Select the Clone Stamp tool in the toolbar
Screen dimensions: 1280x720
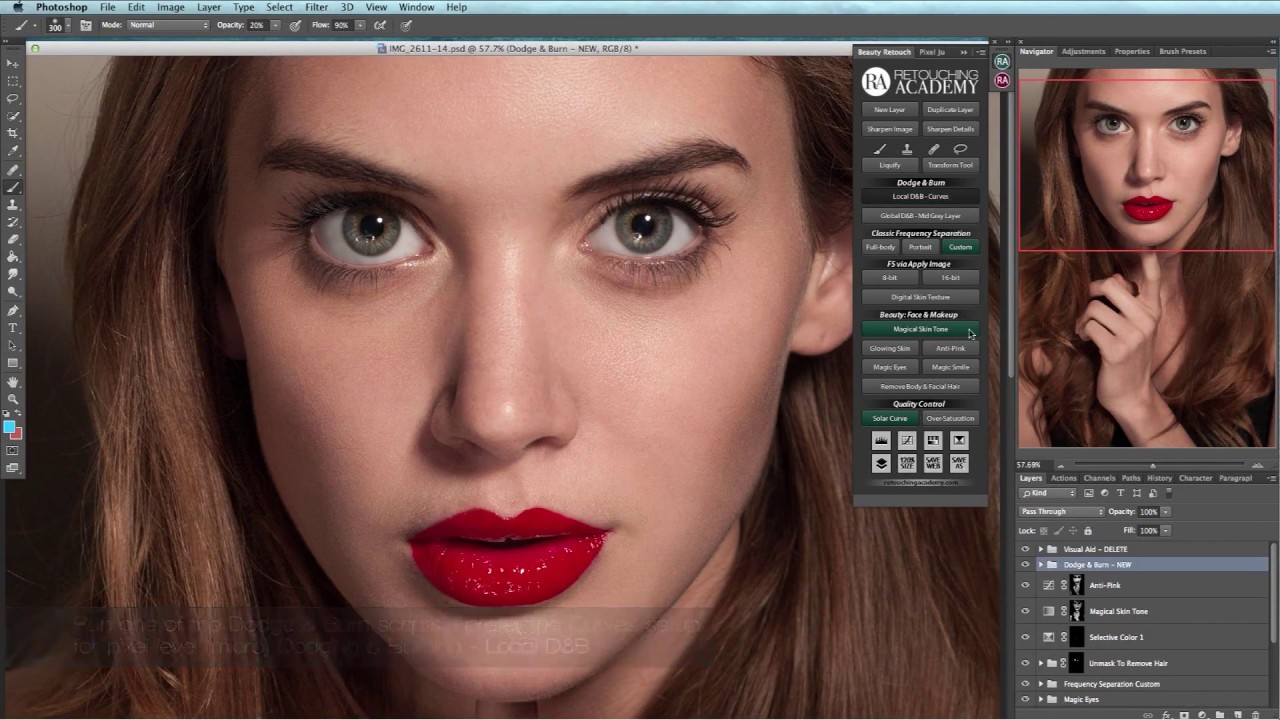point(13,205)
